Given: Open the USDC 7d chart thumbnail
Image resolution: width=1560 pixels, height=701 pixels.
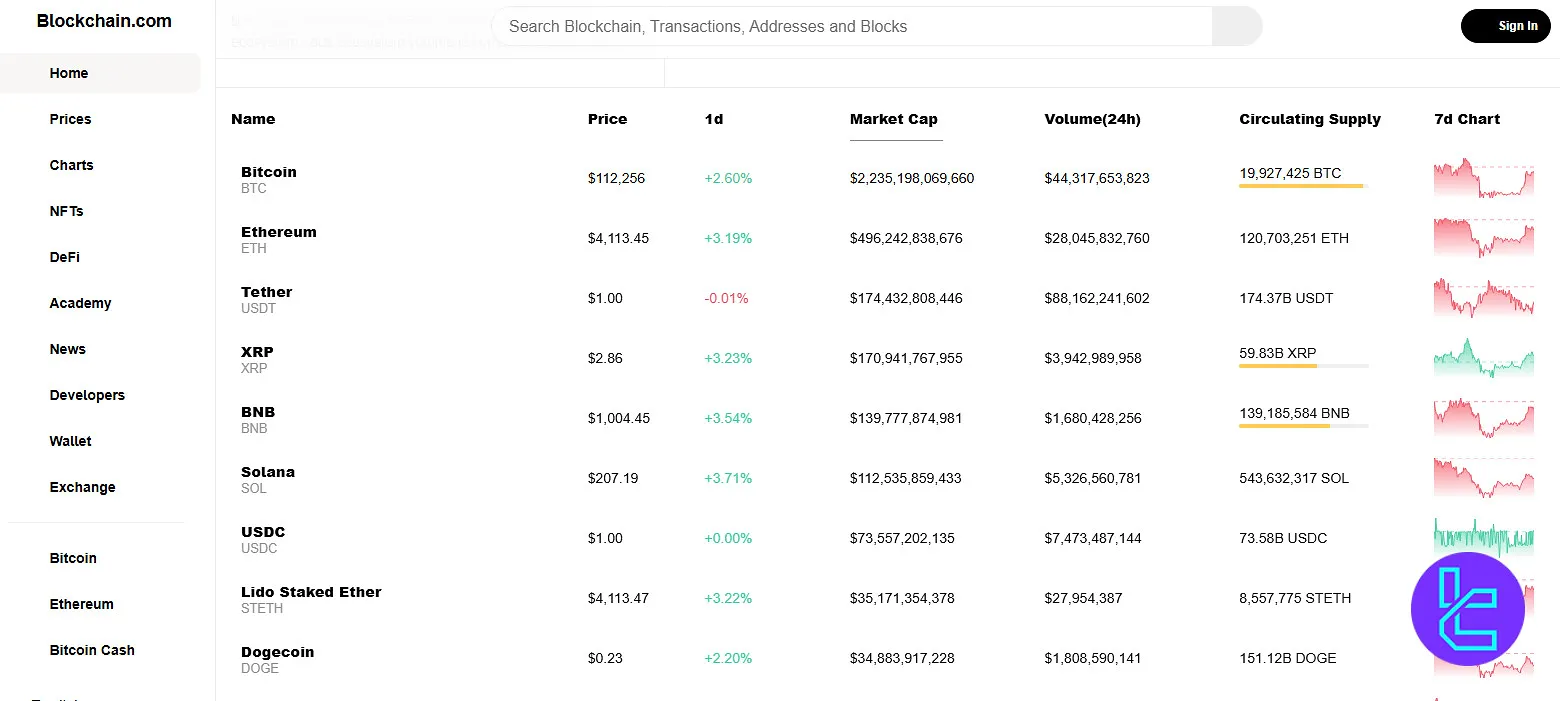Looking at the screenshot, I should [1483, 536].
